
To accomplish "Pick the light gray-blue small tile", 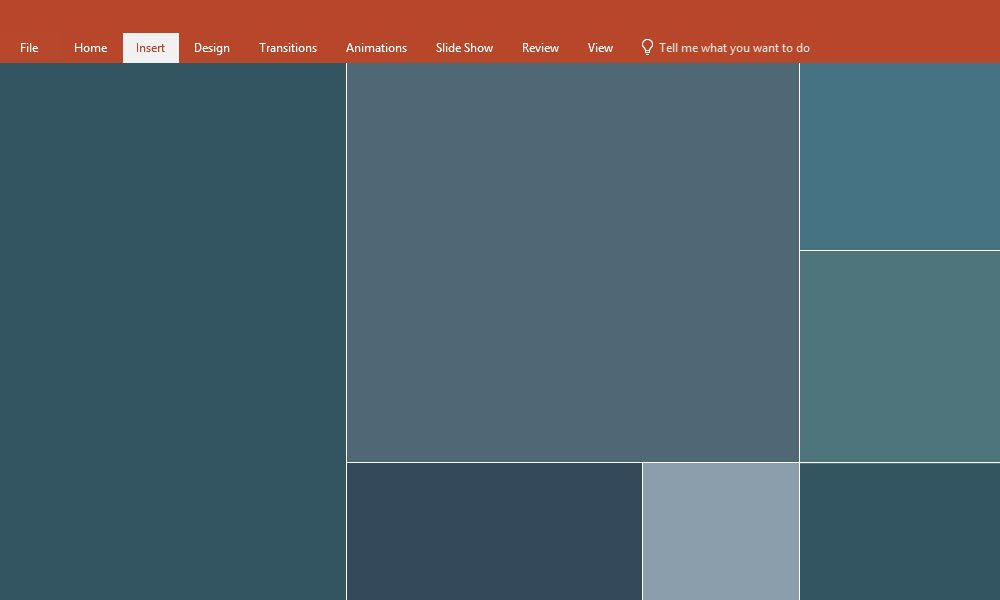I will [x=720, y=531].
